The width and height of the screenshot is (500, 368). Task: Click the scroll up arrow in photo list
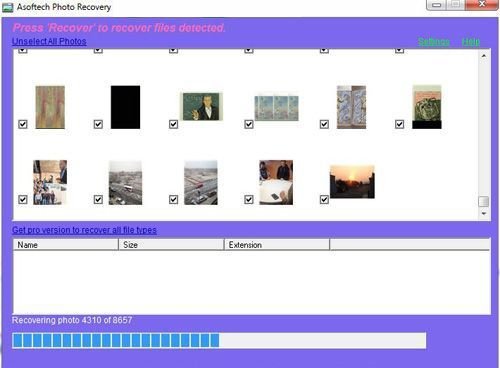pos(484,56)
